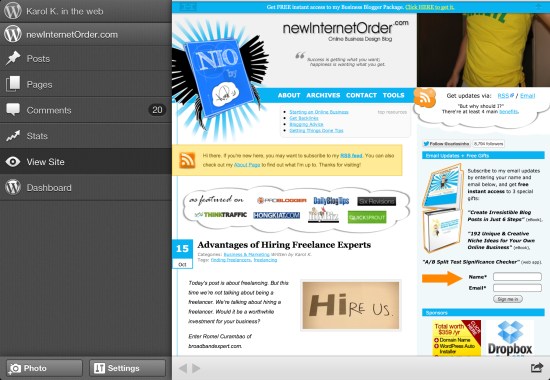Open the ARCHIVES nav tab
This screenshot has height=380, width=550.
[x=323, y=95]
